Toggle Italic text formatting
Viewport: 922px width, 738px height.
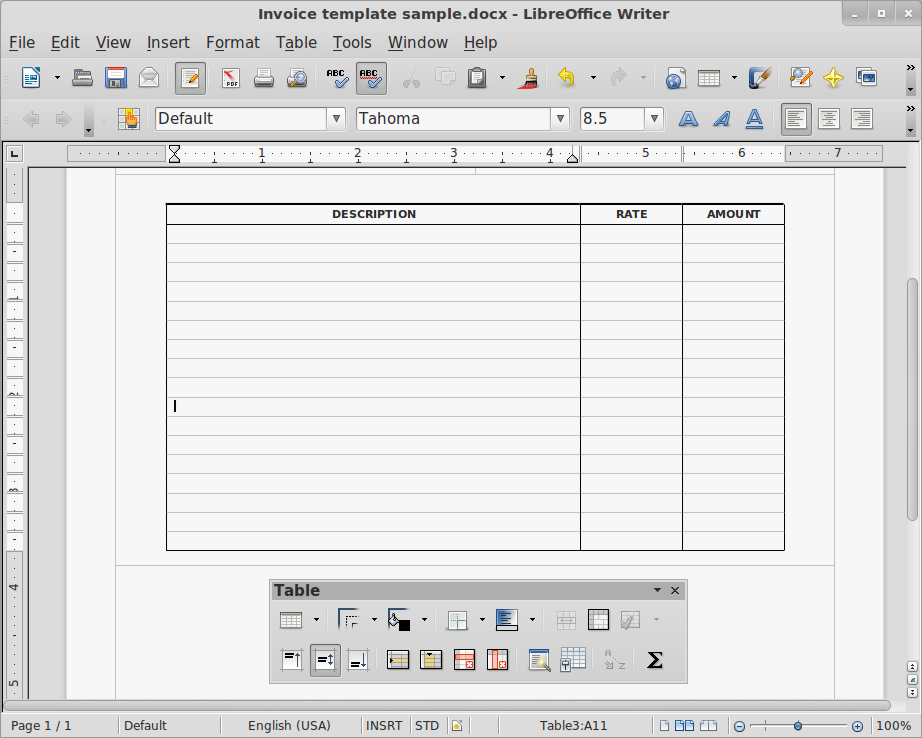click(x=721, y=119)
